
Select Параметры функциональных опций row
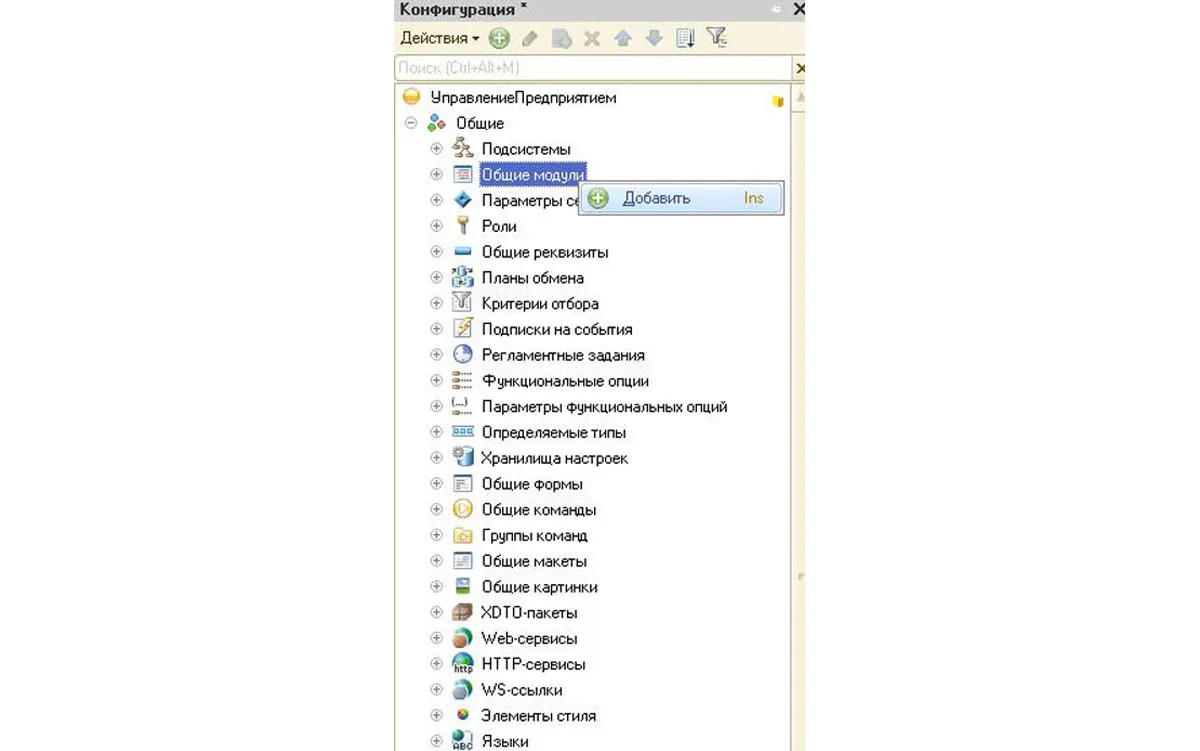(604, 407)
